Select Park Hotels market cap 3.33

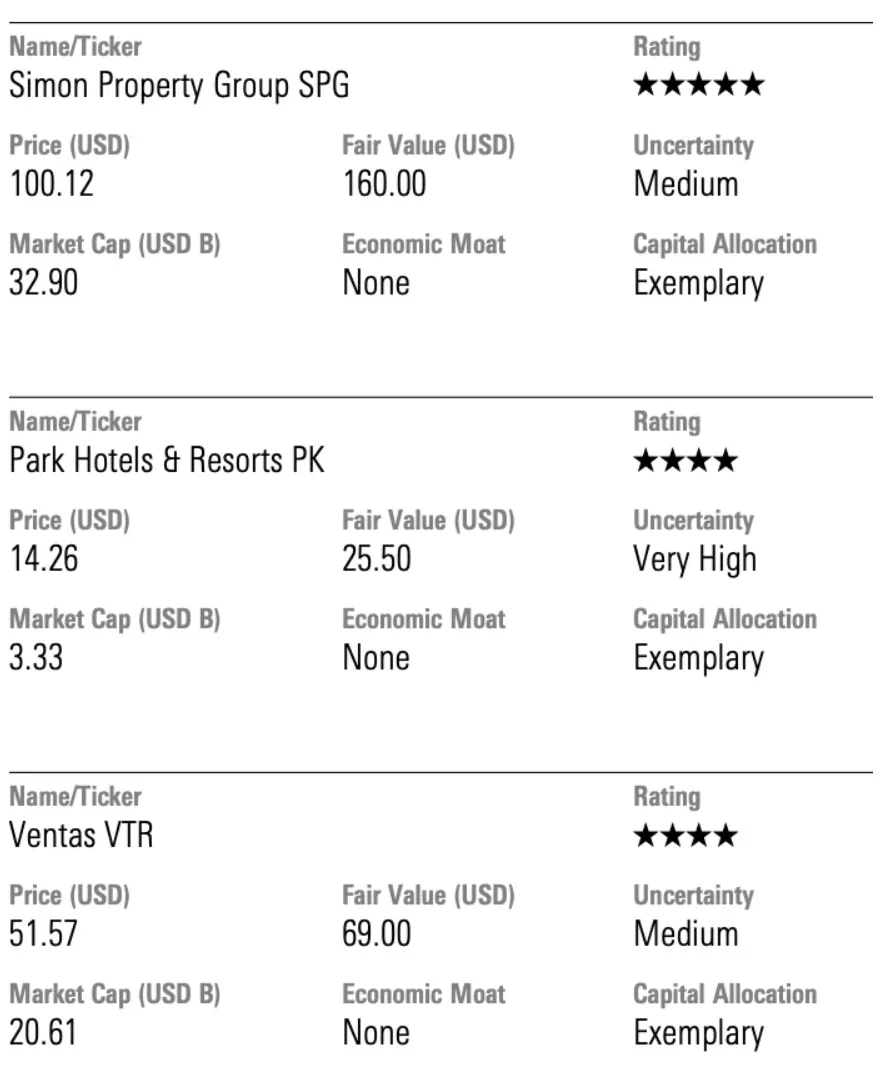[36, 658]
